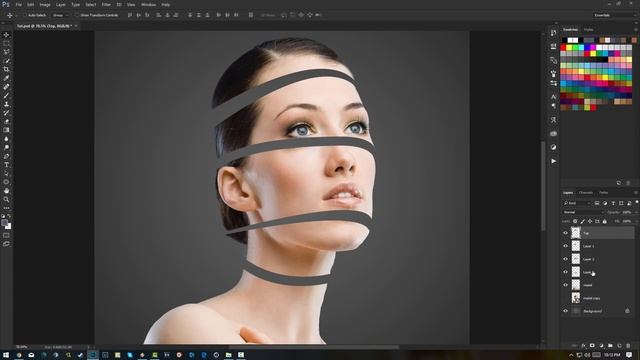This screenshot has height=360, width=640.
Task: Select the Move tool in the toolbox
Action: click(6, 35)
